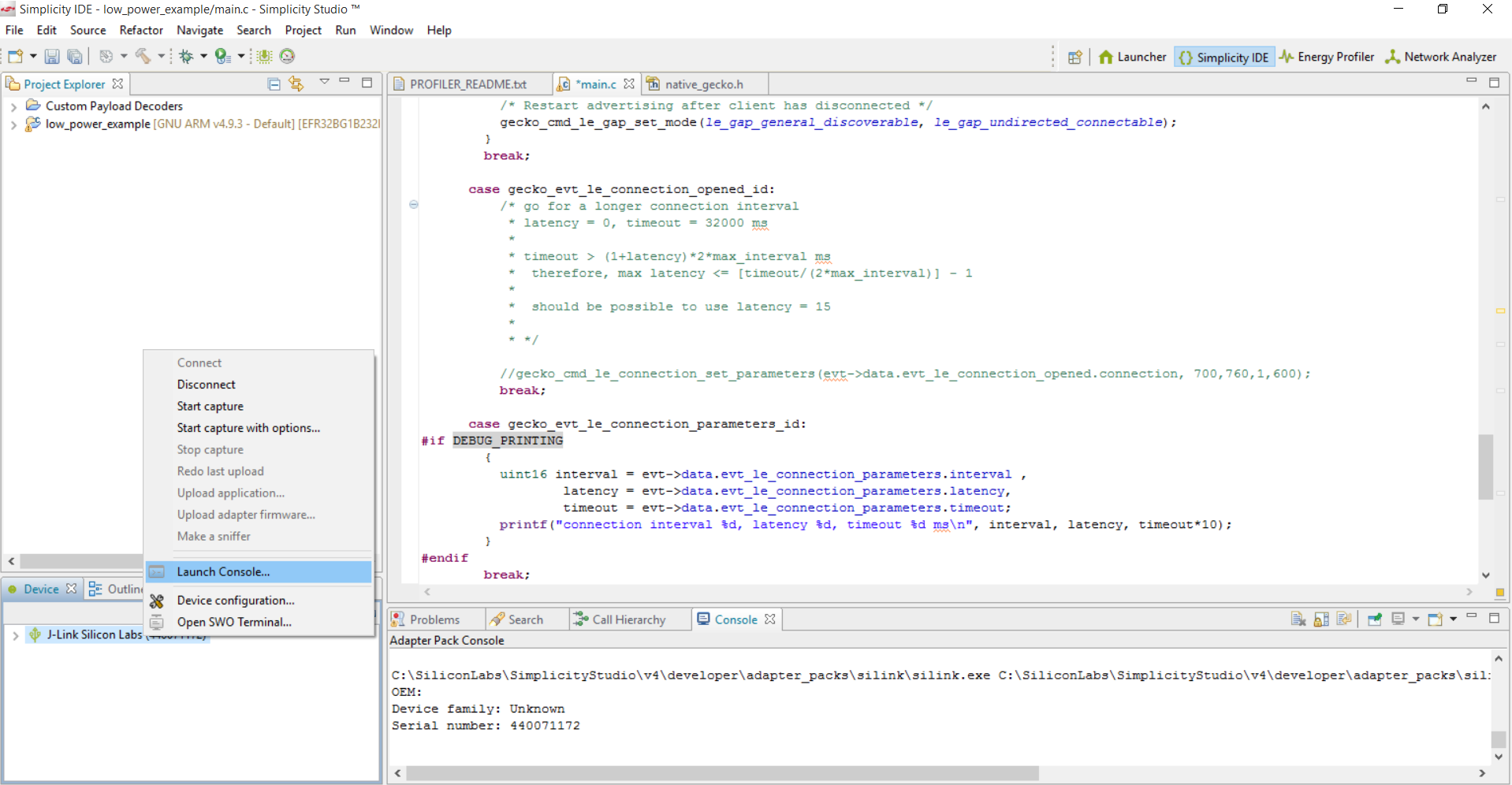Fold the comment block at the collapse marker
Screen dimensions: 1512x785
coord(414,205)
